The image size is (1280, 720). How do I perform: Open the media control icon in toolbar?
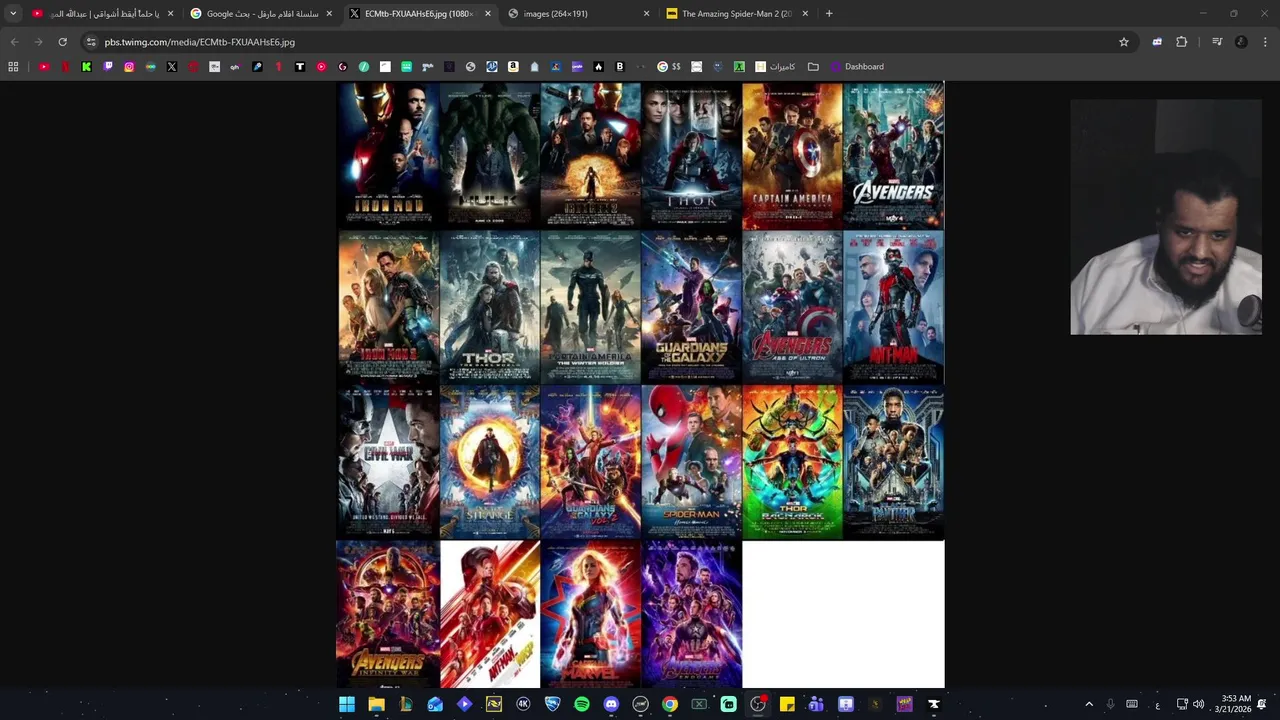(1217, 42)
